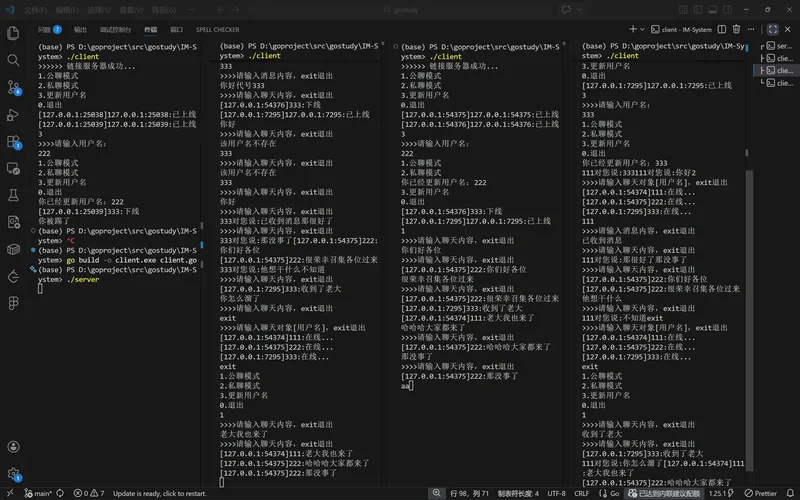This screenshot has height=500, width=800.
Task: Click the share arrow icon in activity bar
Action: point(13,276)
